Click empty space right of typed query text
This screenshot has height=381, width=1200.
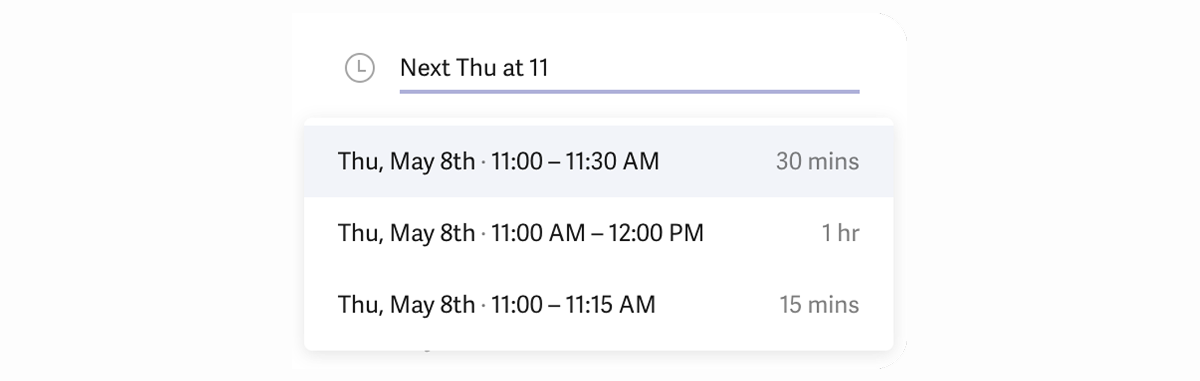(705, 68)
